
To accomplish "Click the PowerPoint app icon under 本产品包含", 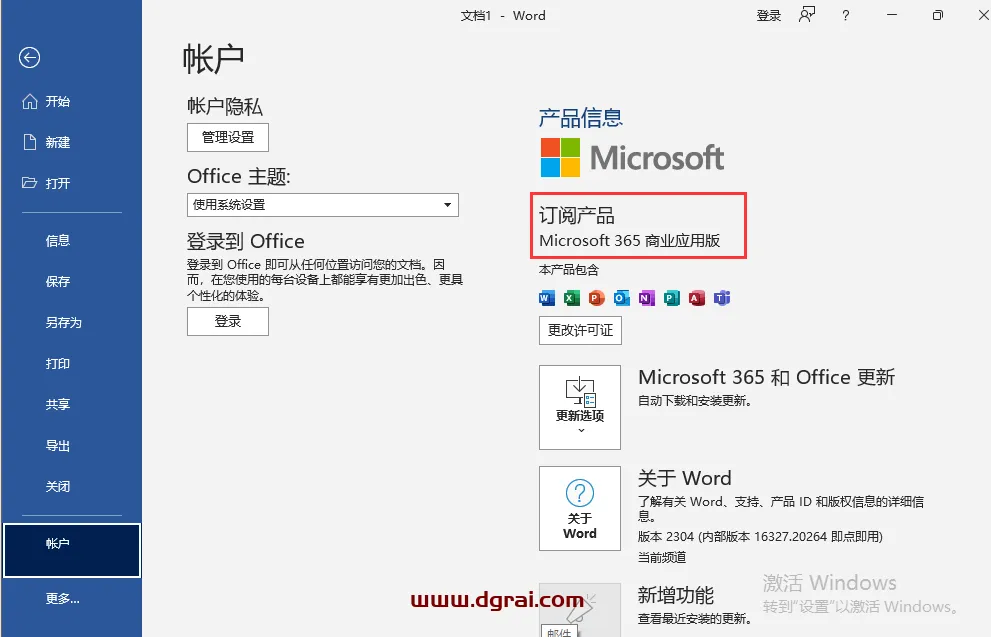I will [x=597, y=298].
